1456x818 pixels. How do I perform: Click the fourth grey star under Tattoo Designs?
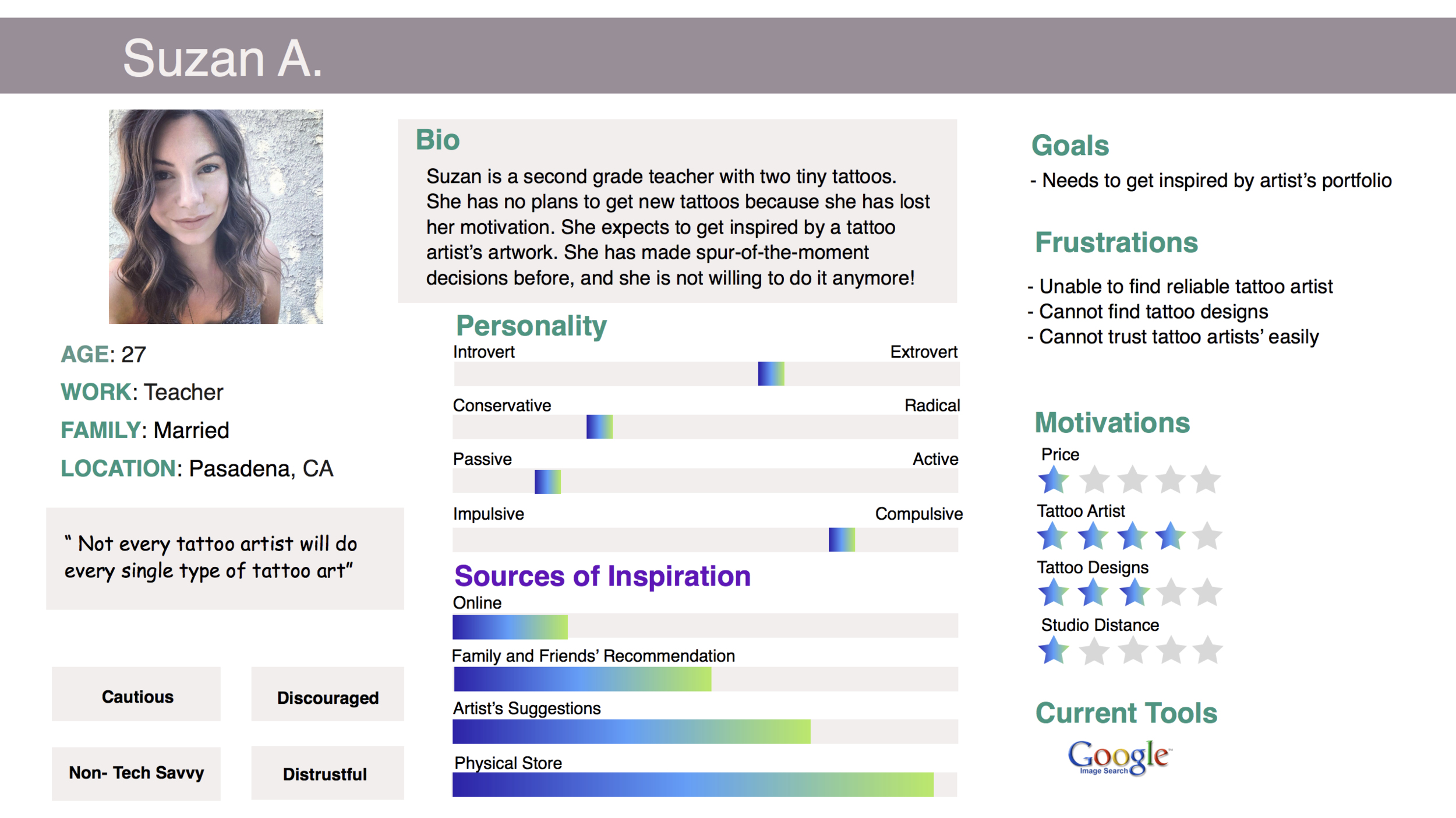click(x=1171, y=593)
